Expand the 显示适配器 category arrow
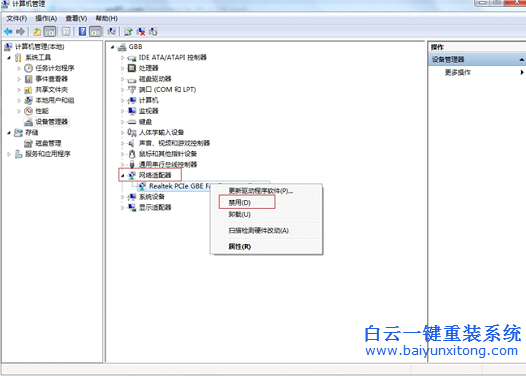The height and width of the screenshot is (376, 526). pos(122,208)
